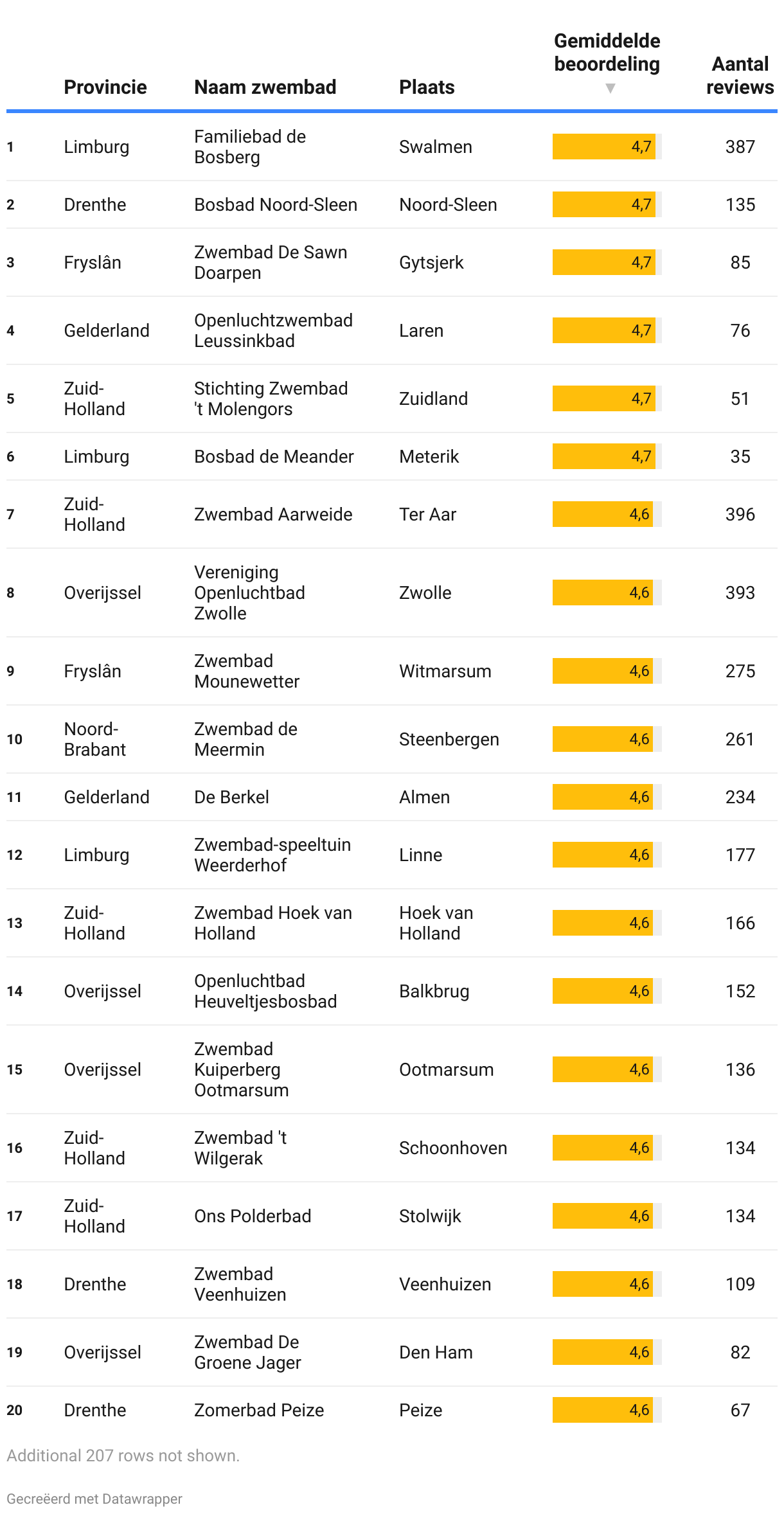Click the Noord-Brabant province cell
Screen dimensions: 784x1514
(95, 739)
